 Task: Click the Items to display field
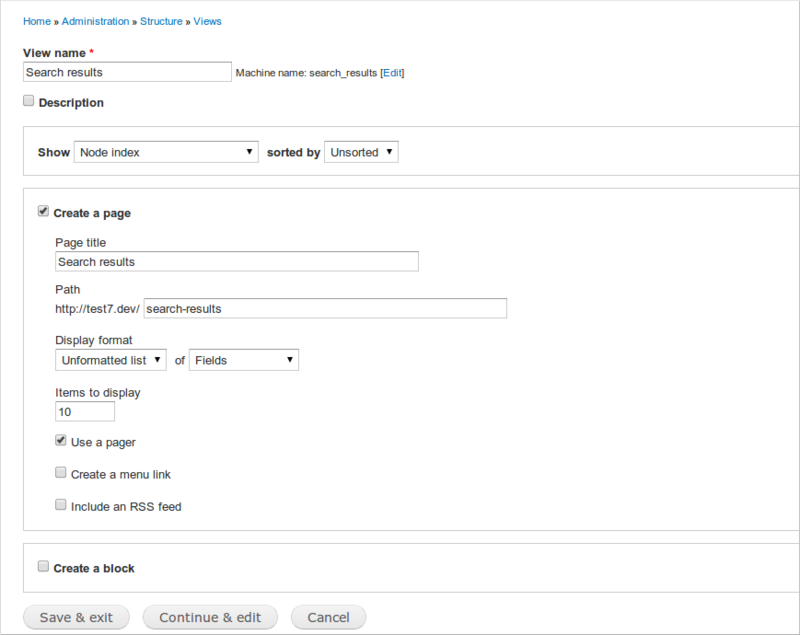pos(85,411)
